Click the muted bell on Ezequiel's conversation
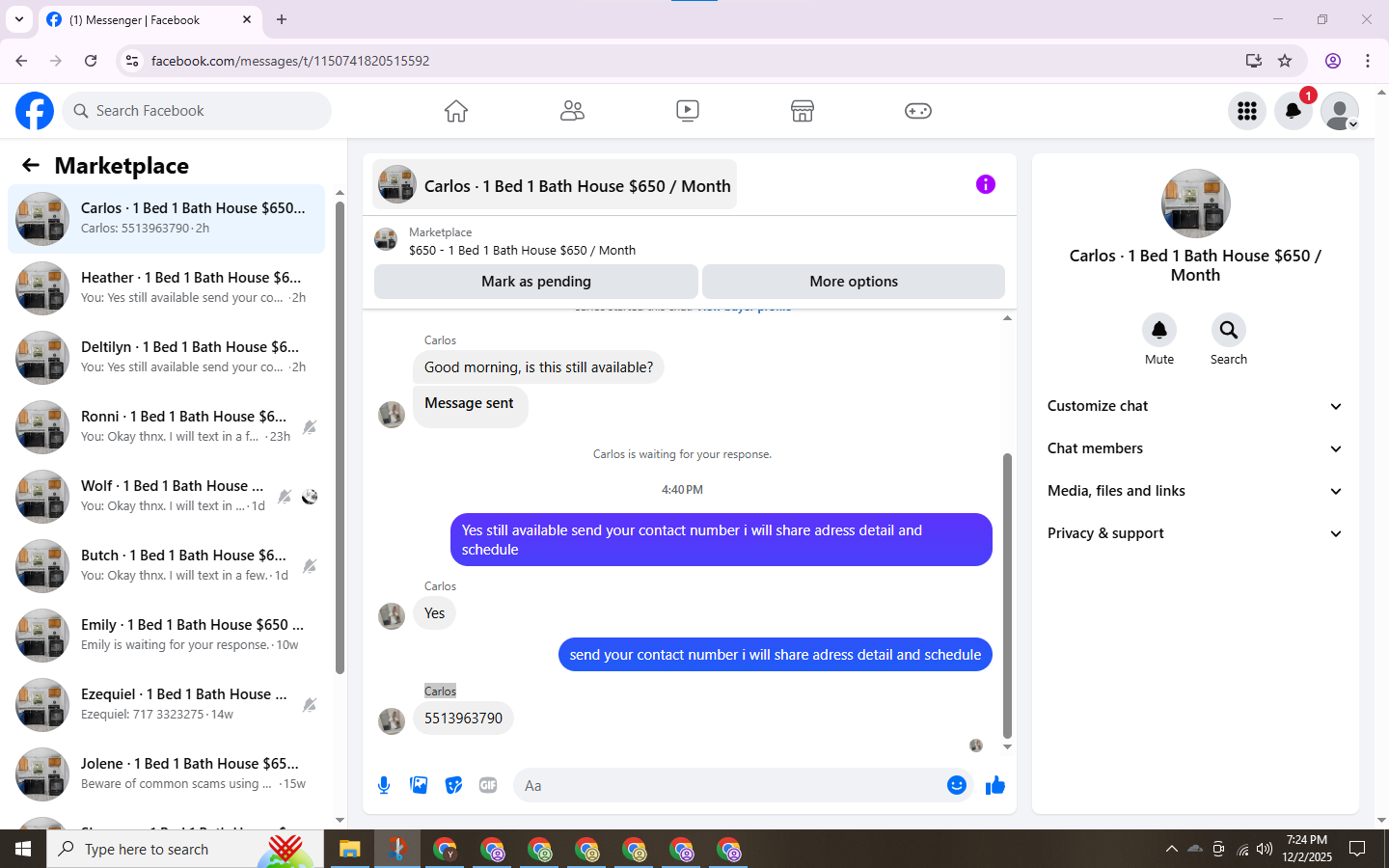The image size is (1389, 868). pos(310,705)
